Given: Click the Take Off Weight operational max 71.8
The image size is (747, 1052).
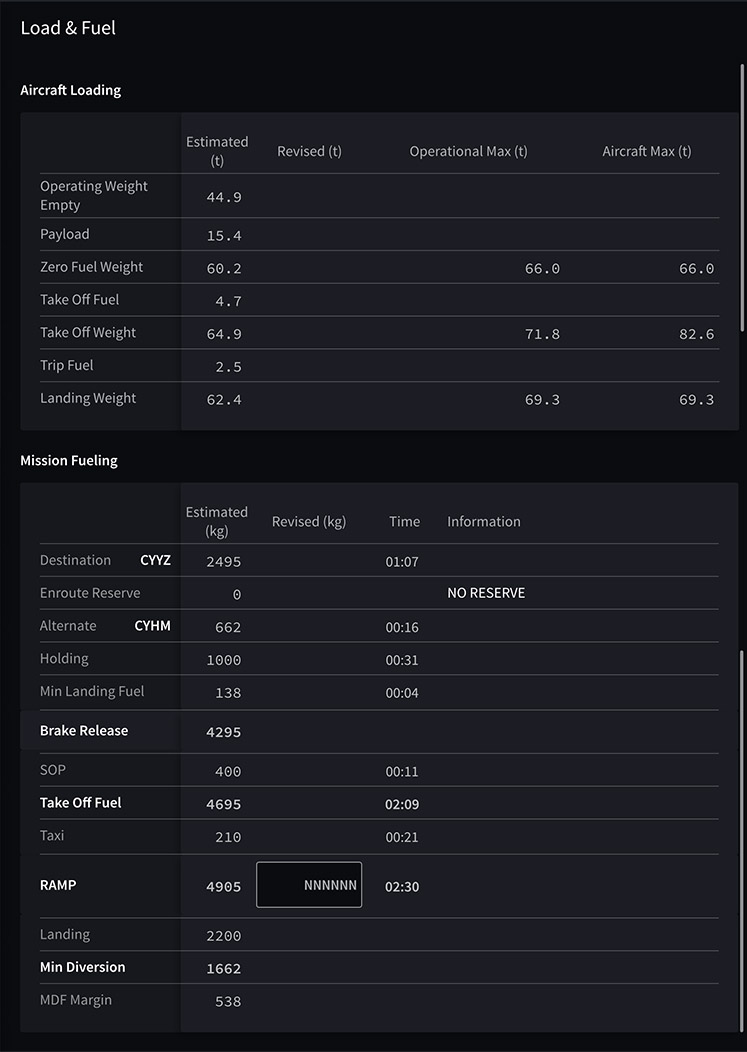Looking at the screenshot, I should [542, 334].
